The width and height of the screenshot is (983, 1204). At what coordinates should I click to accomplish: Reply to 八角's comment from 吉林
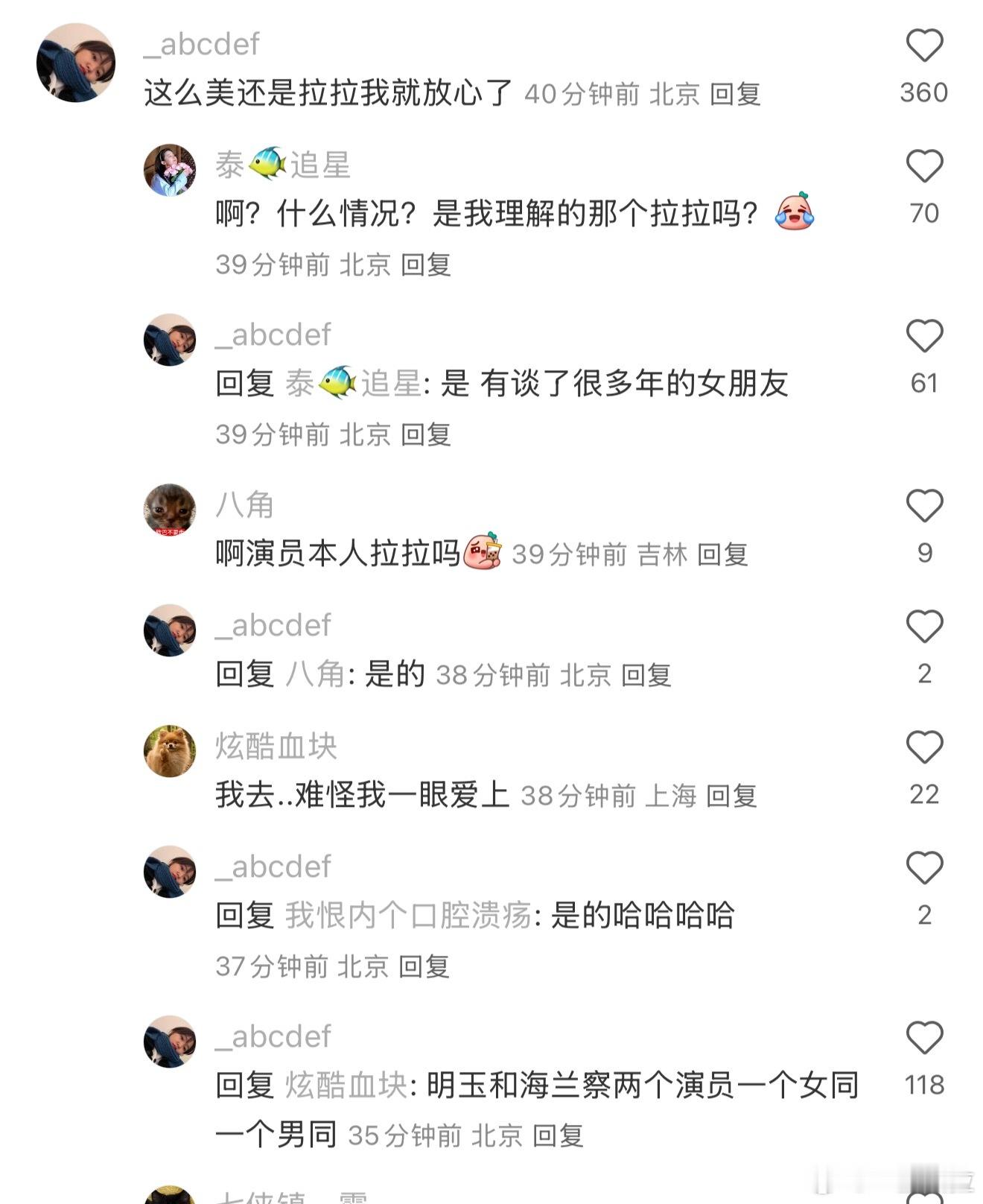coord(722,555)
